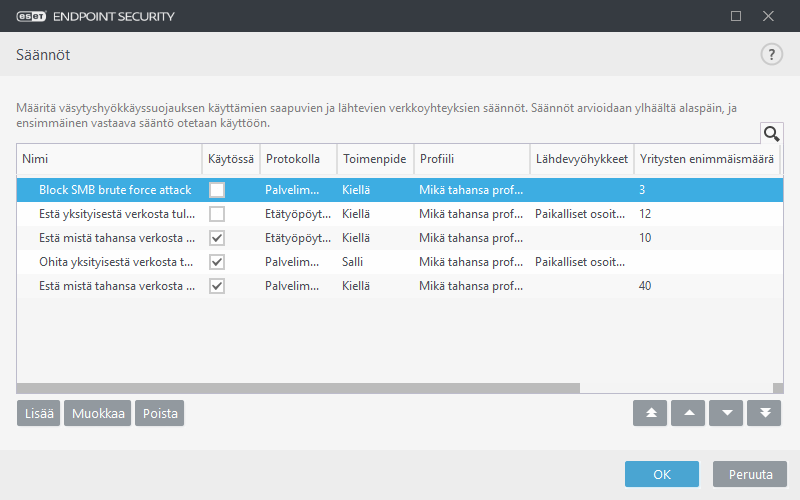Image resolution: width=800 pixels, height=500 pixels.
Task: Sort by the Käytössä column header
Action: click(231, 159)
